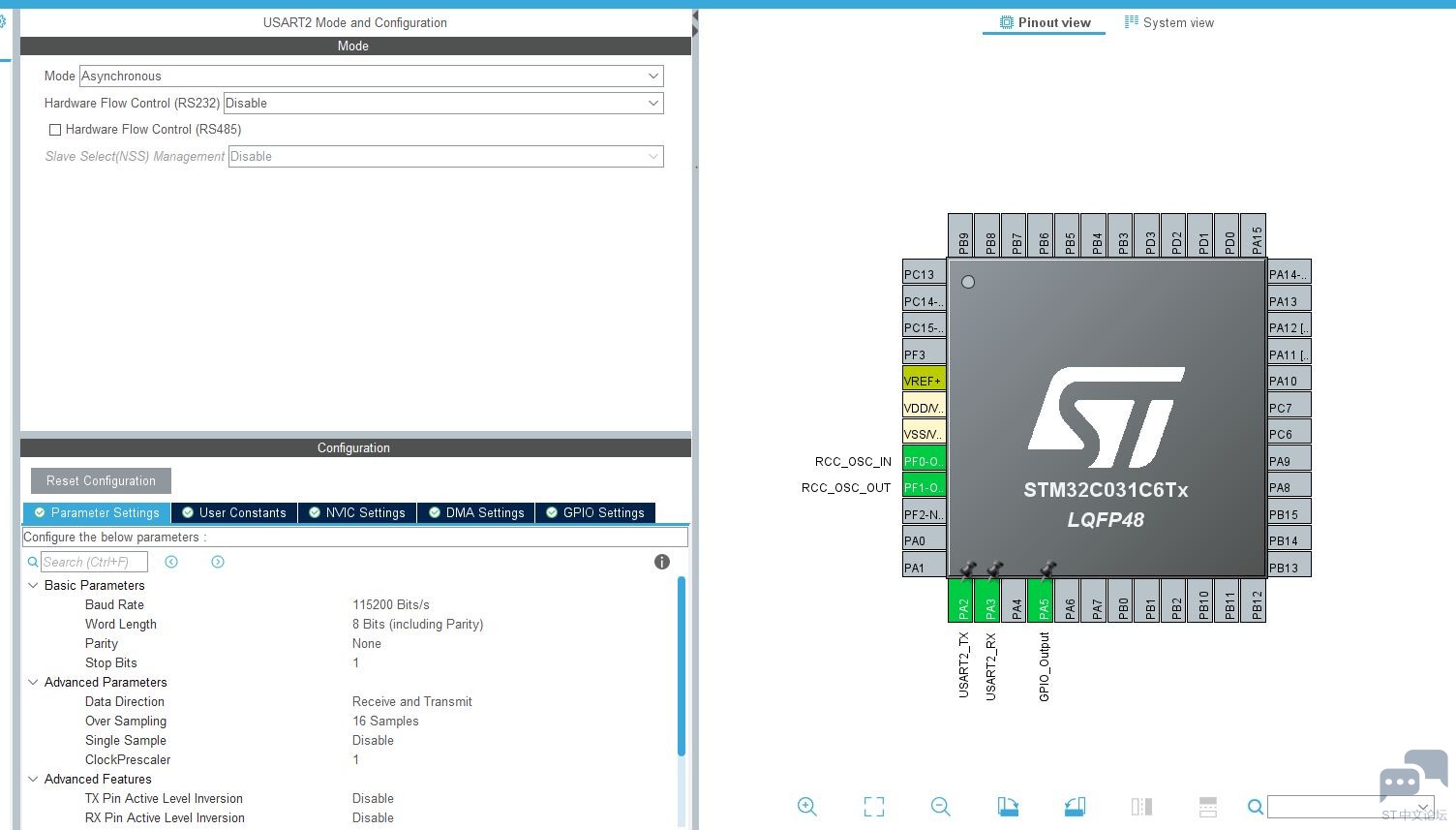Zoom in on the pinout view
Image resolution: width=1456 pixels, height=830 pixels.
(x=806, y=806)
